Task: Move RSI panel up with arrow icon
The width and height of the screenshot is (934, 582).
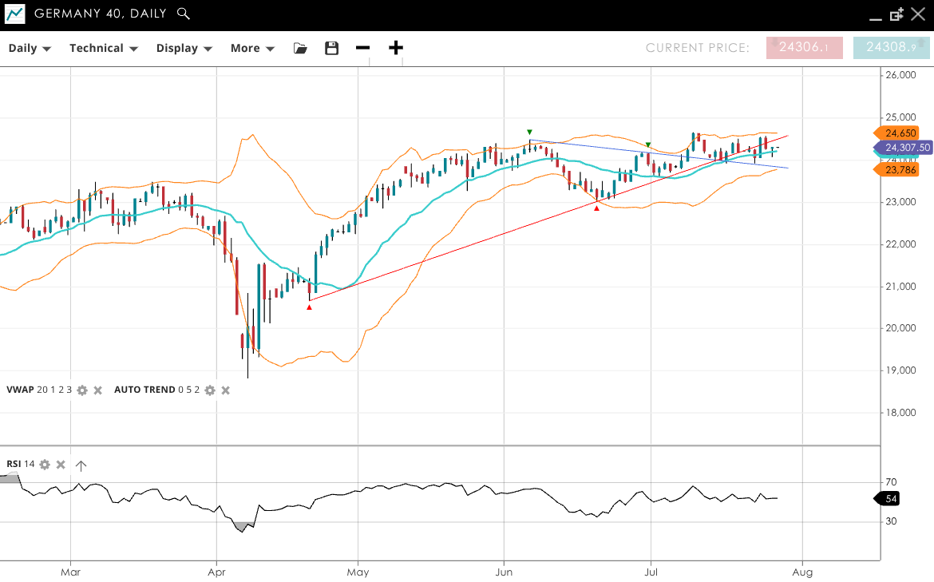Action: (81, 464)
